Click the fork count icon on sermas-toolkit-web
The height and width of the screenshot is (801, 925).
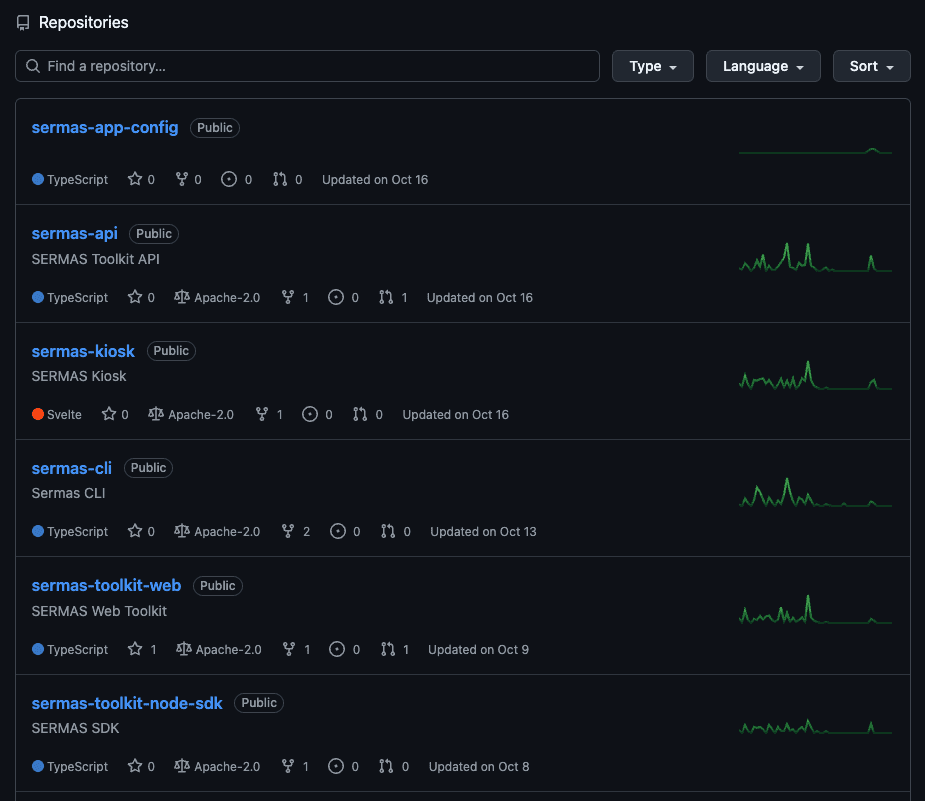pyautogui.click(x=289, y=649)
